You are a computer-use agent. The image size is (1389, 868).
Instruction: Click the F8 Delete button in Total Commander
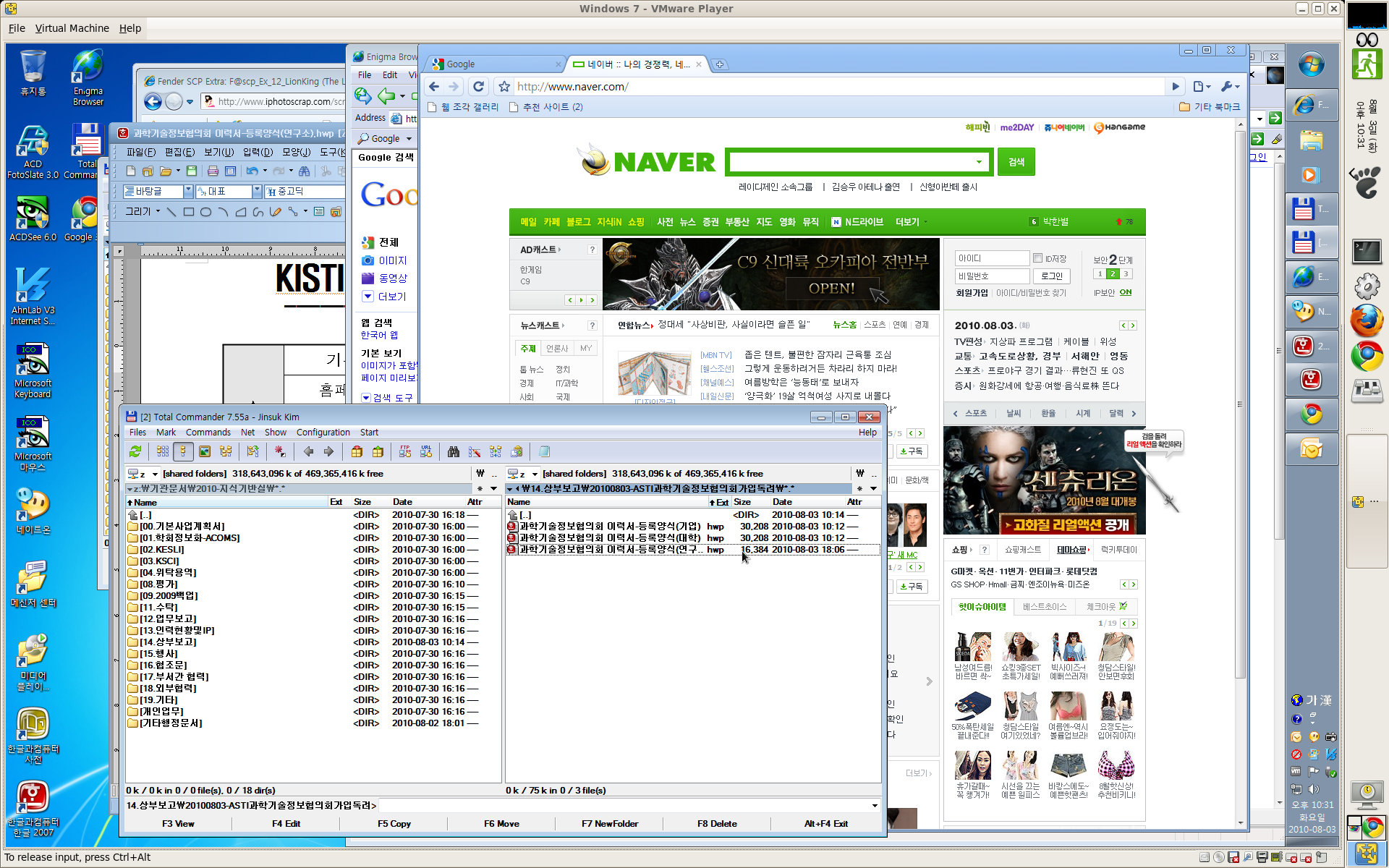[x=717, y=824]
